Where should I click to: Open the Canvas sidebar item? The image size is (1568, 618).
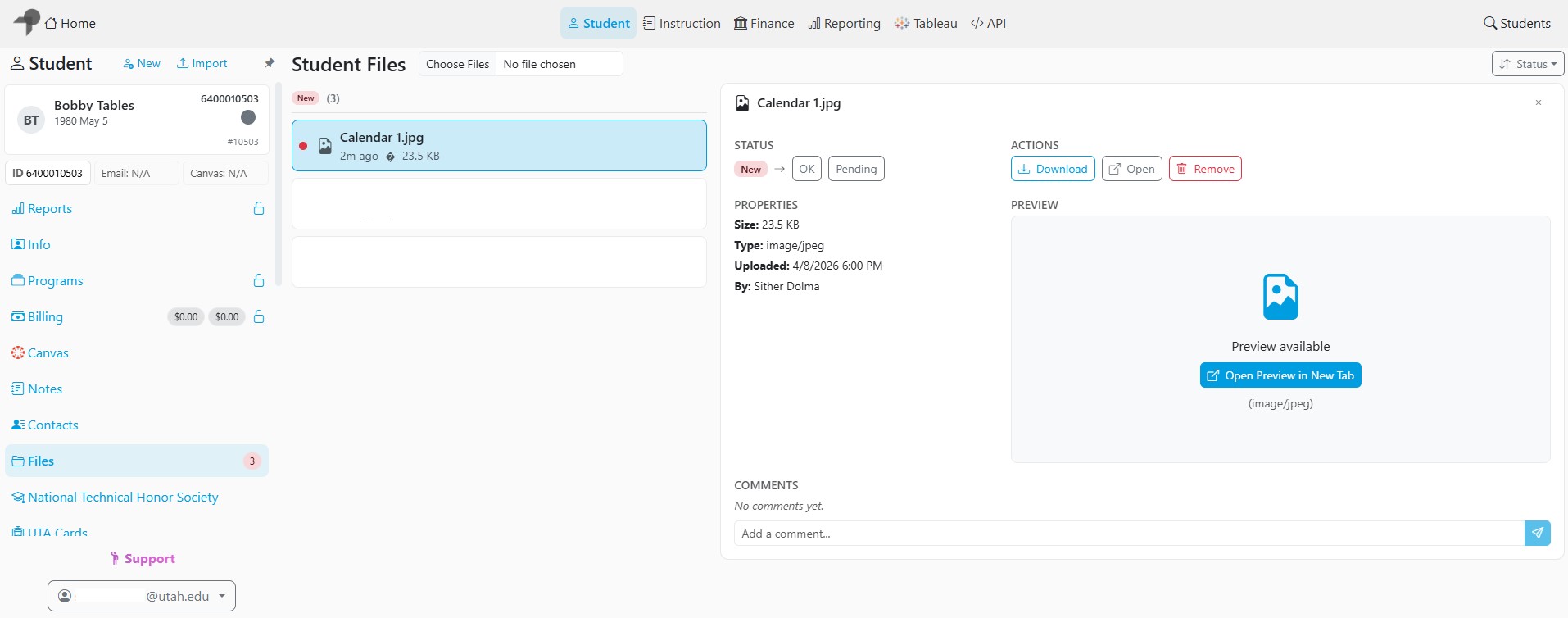(x=40, y=352)
